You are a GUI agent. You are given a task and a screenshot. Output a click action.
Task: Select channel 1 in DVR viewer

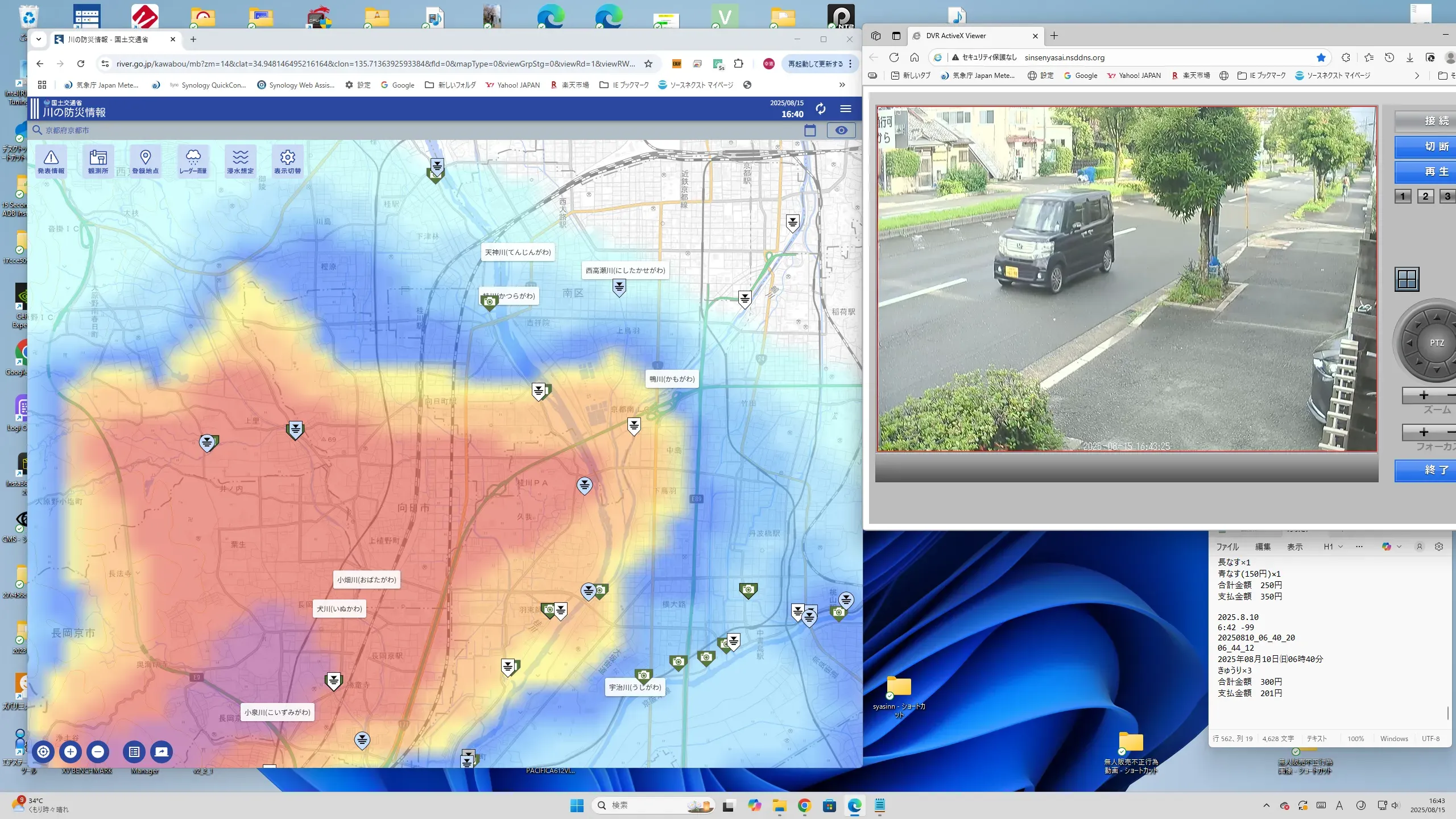pos(1403,196)
